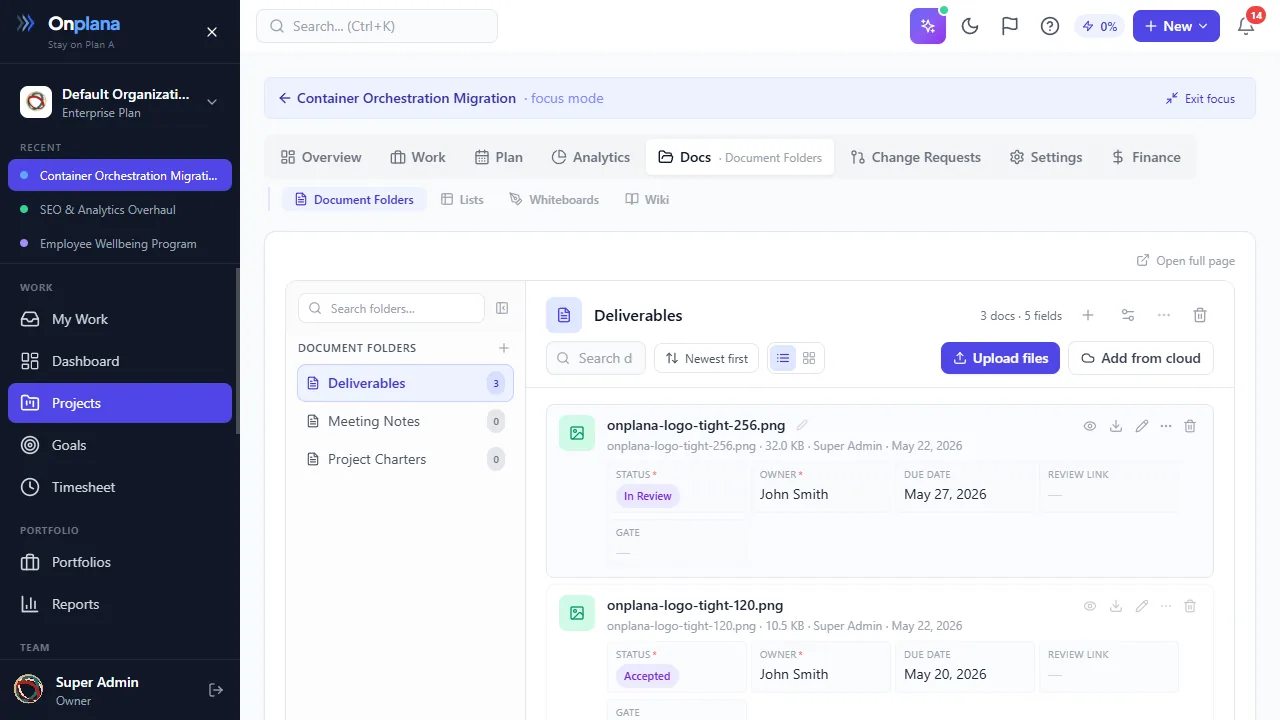Screen dimensions: 1280x720
Task: Open help question mark icon
Action: 1050,26
